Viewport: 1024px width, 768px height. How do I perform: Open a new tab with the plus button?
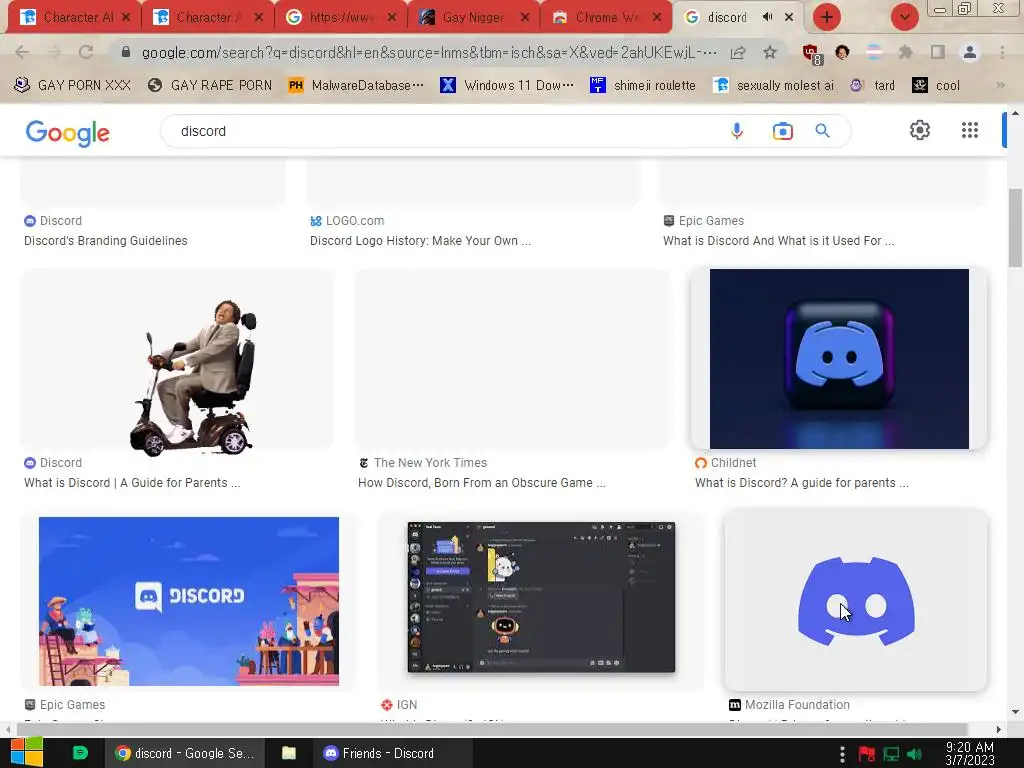(826, 17)
